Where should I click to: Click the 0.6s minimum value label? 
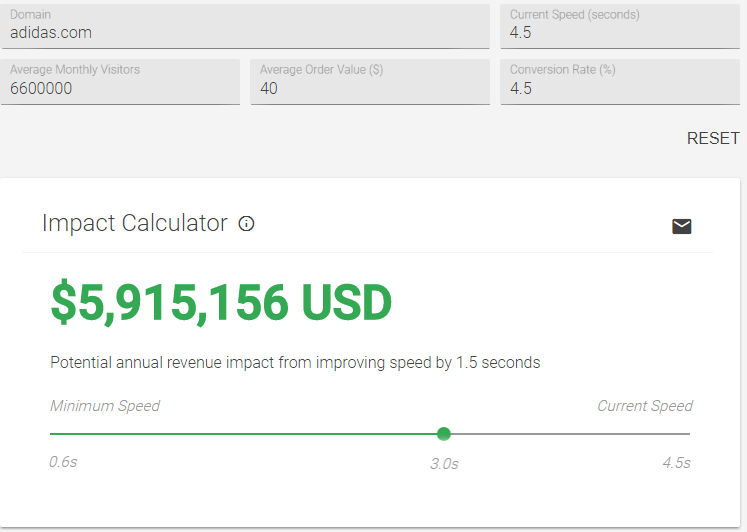coord(63,462)
